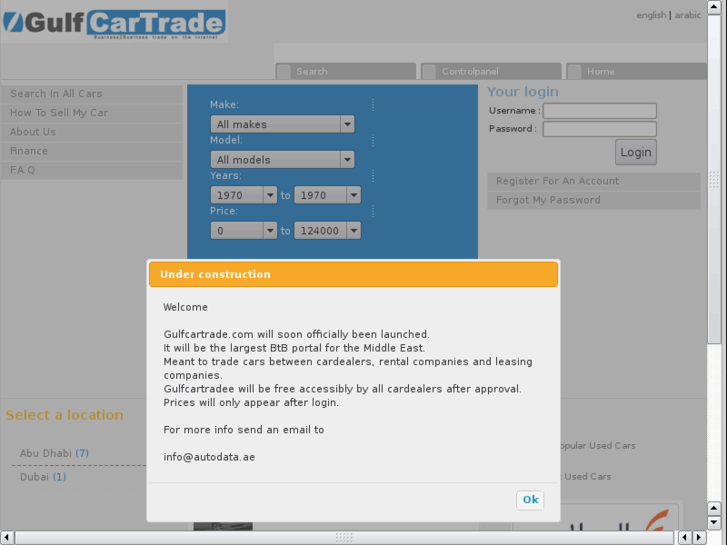Click the Controlpanel tab's square icon
This screenshot has height=545, width=727.
pos(429,72)
